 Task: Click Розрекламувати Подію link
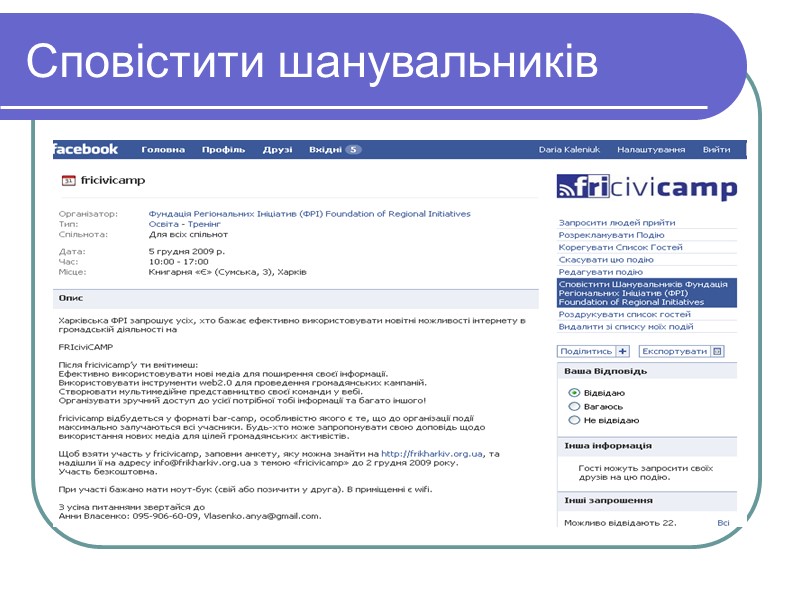611,235
